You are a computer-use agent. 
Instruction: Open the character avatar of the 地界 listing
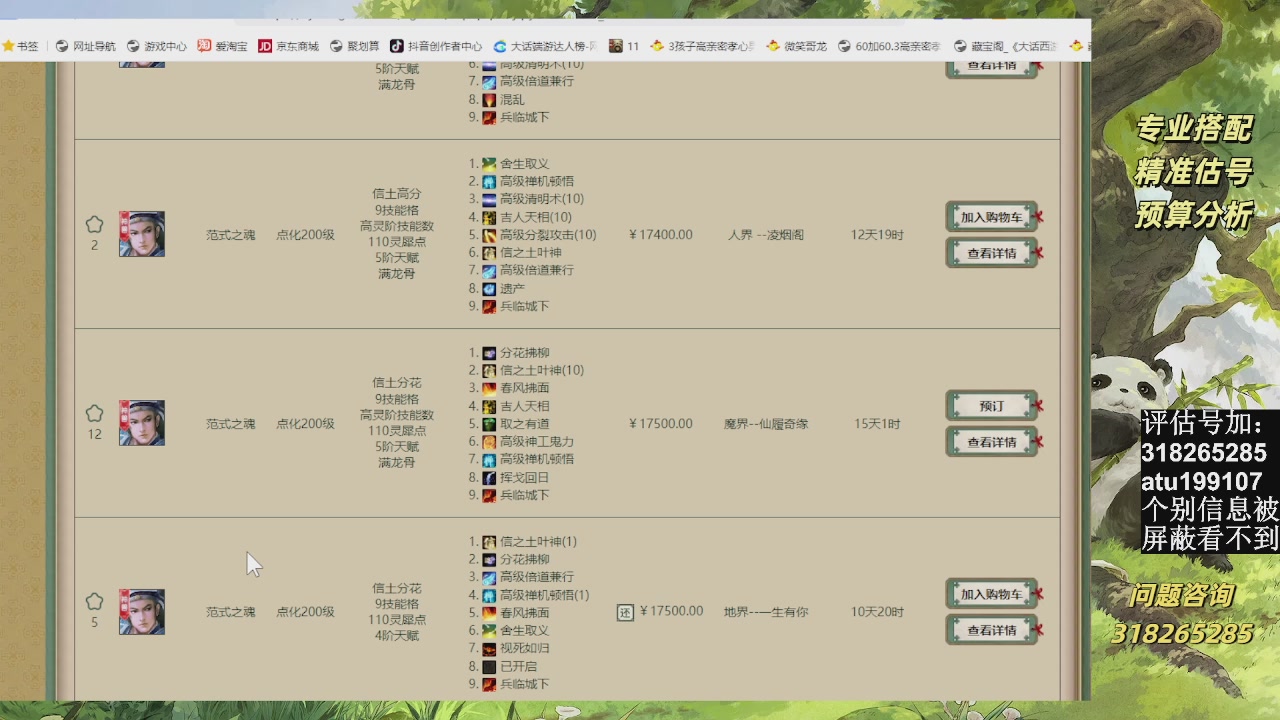pos(142,612)
